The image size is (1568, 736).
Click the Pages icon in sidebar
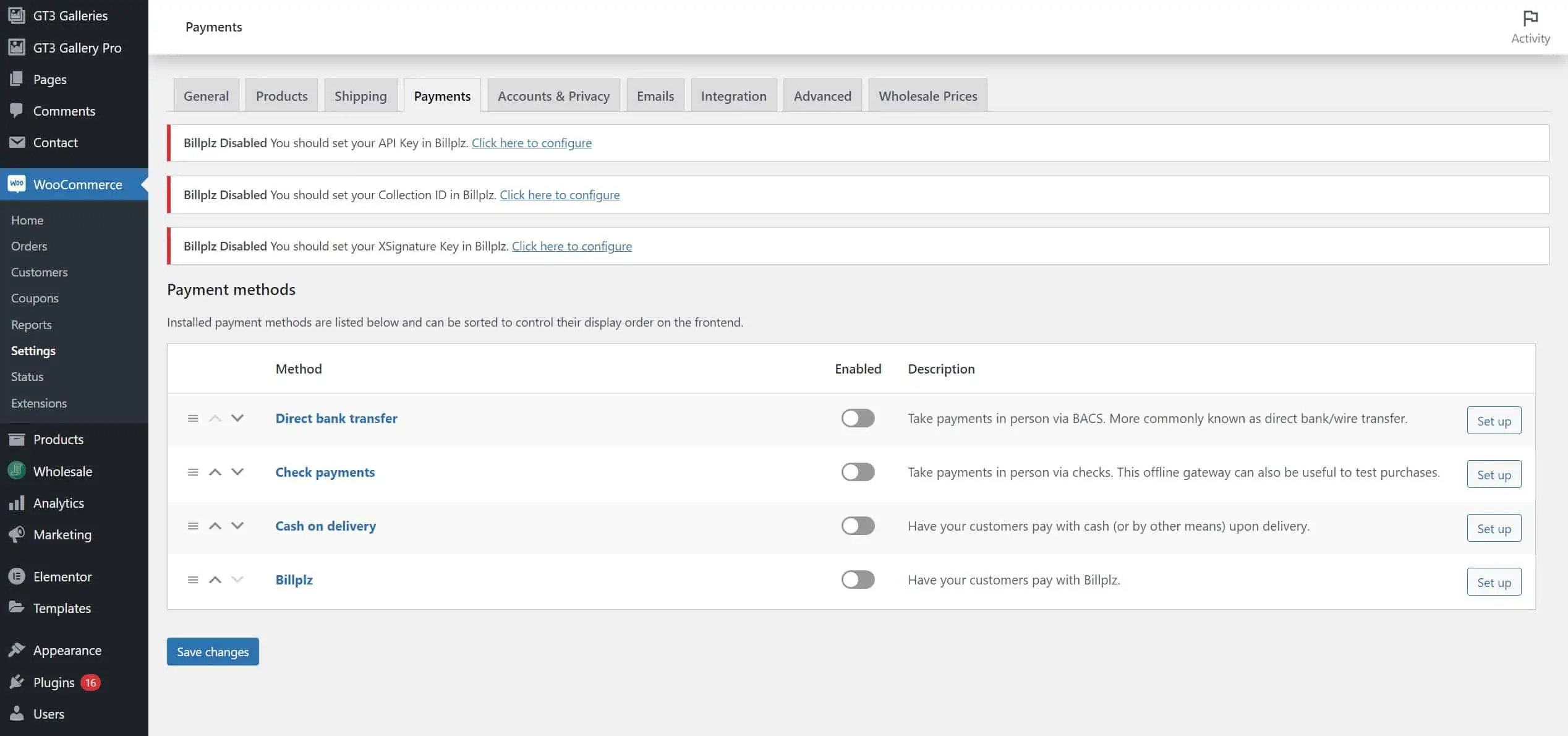coord(17,79)
